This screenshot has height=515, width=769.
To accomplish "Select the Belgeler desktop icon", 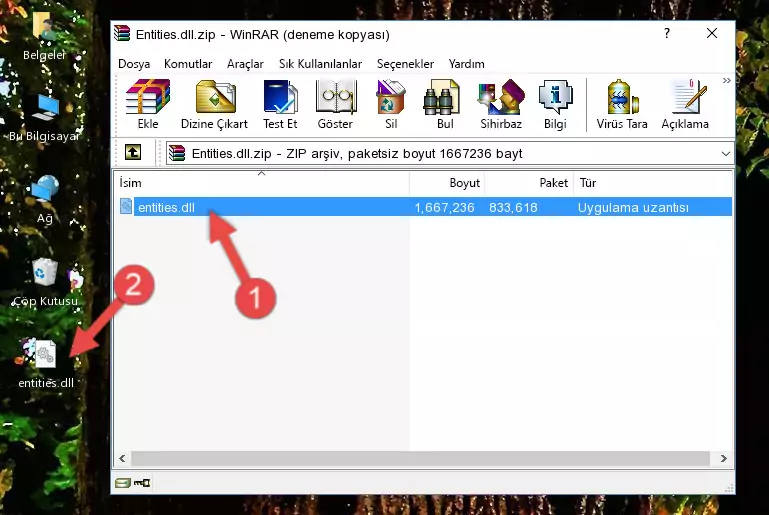I will (x=44, y=35).
